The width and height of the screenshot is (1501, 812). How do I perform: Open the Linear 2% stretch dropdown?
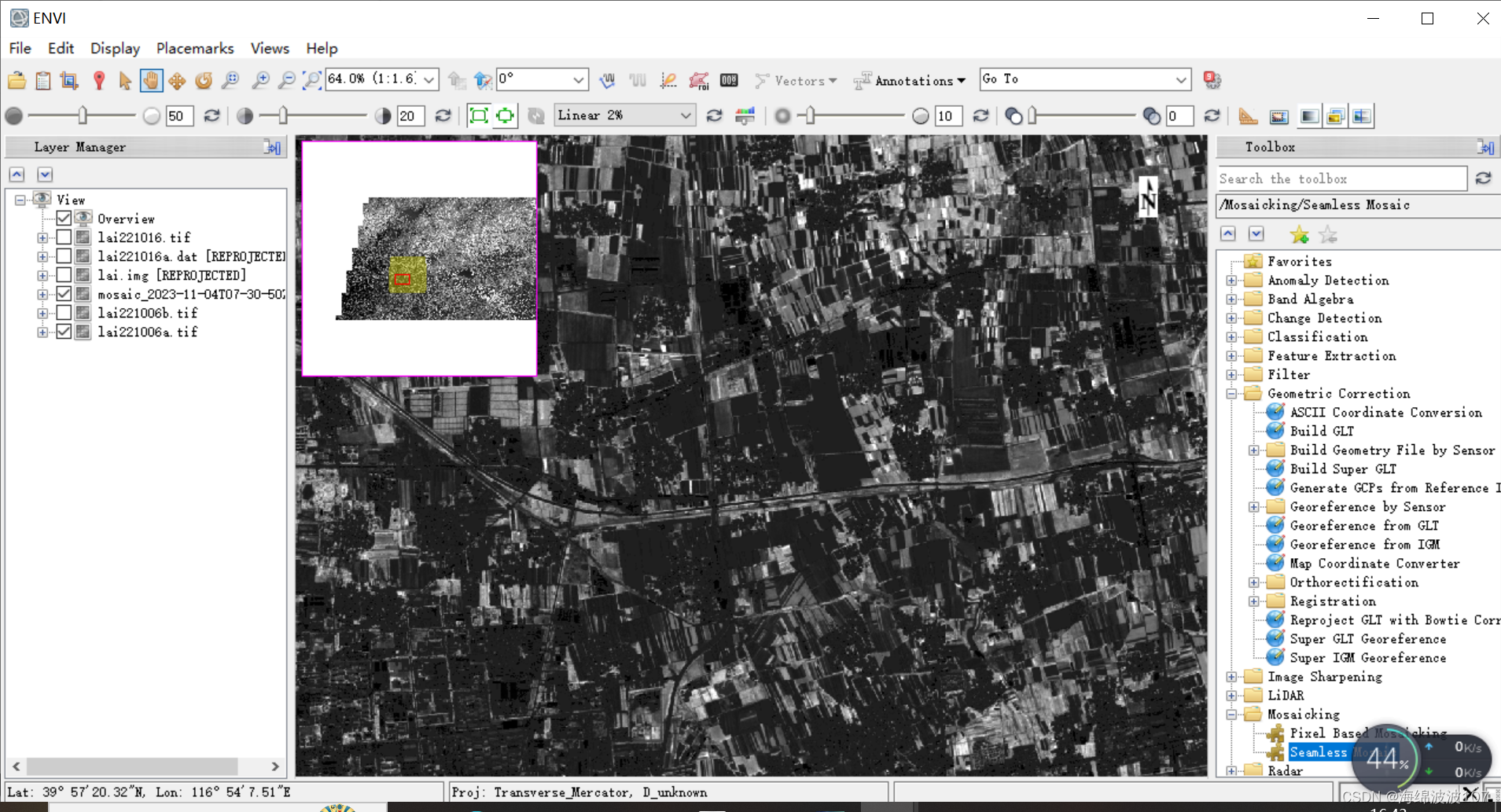[x=686, y=116]
